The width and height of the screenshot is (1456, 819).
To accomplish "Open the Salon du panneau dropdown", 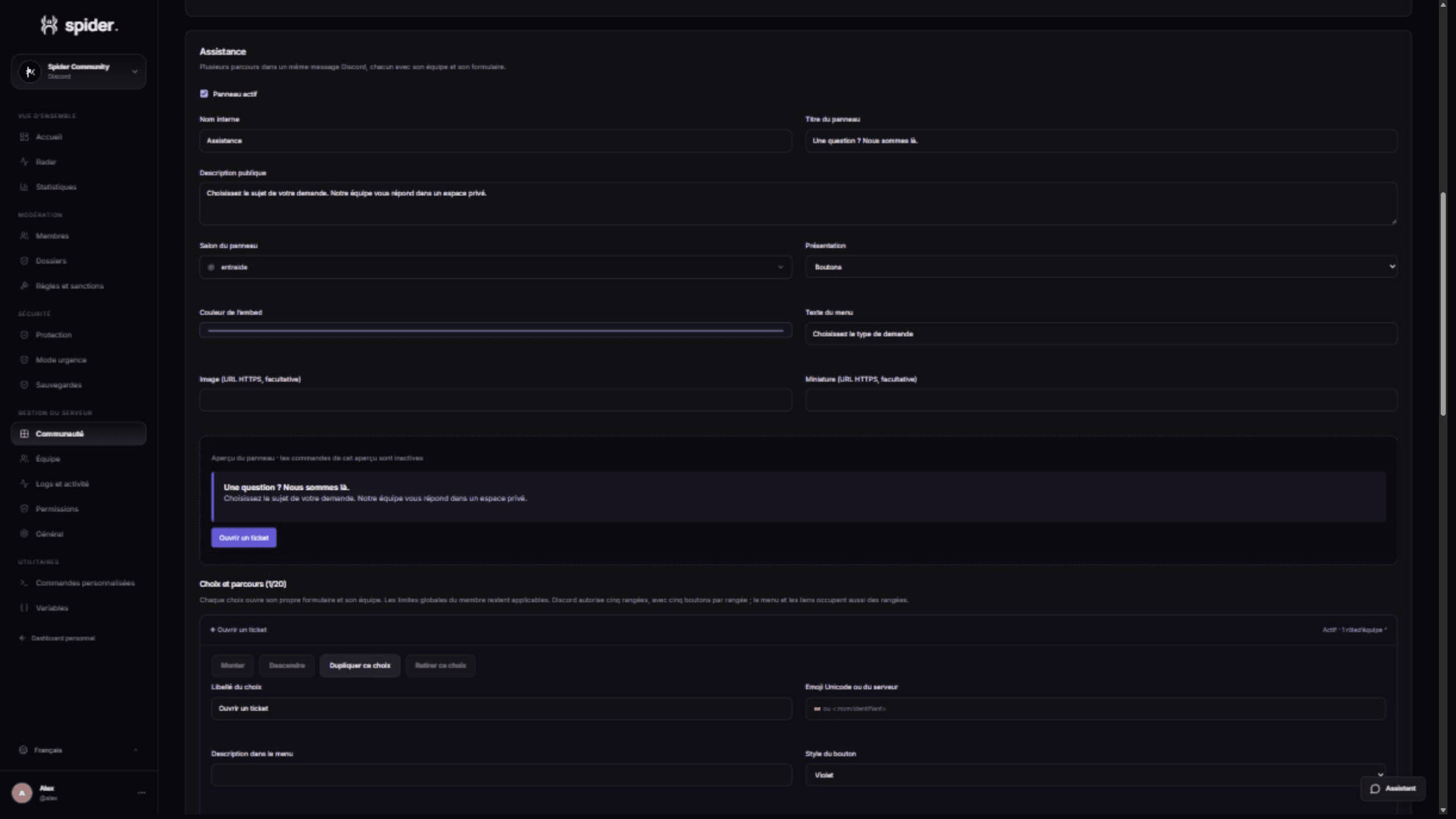I will pos(495,267).
